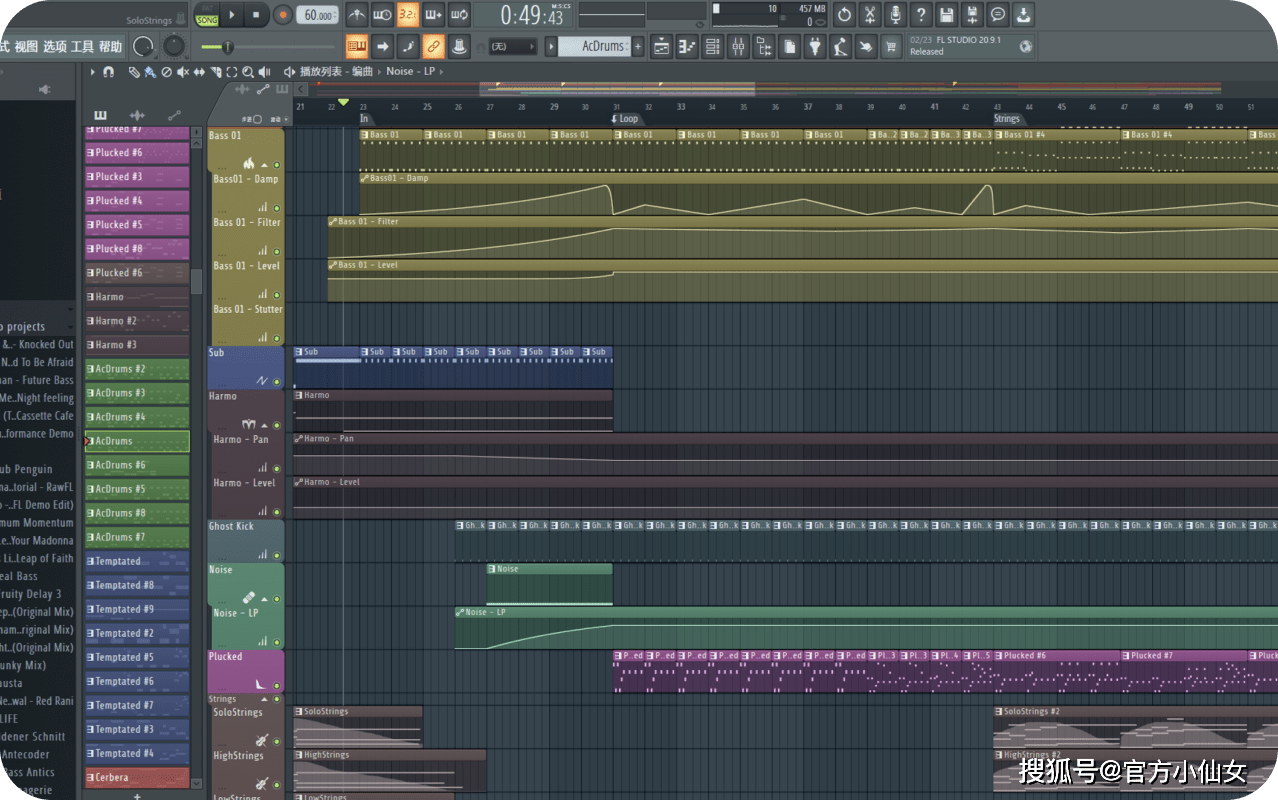1278x800 pixels.
Task: Toggle note/clip grouping link icon
Action: click(433, 46)
